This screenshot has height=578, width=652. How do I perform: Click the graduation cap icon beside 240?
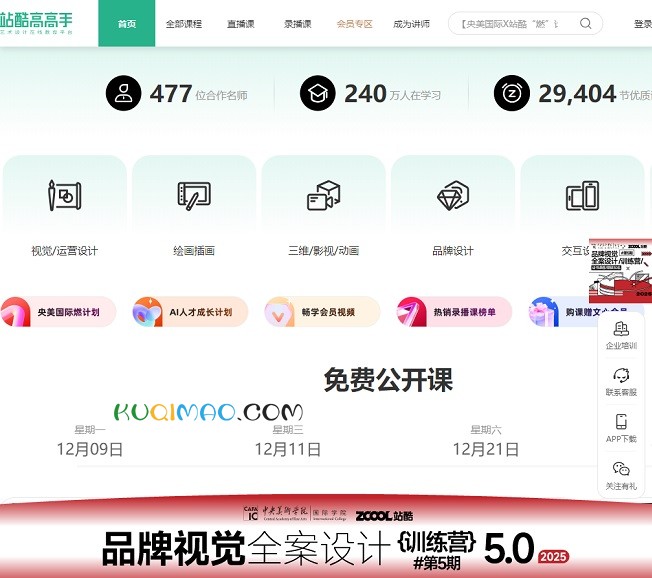click(318, 93)
